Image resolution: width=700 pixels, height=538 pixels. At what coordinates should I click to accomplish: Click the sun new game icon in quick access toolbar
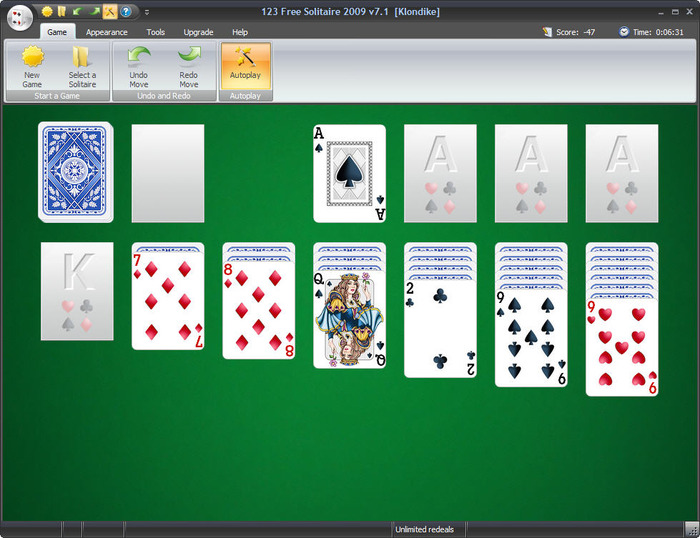coord(47,12)
